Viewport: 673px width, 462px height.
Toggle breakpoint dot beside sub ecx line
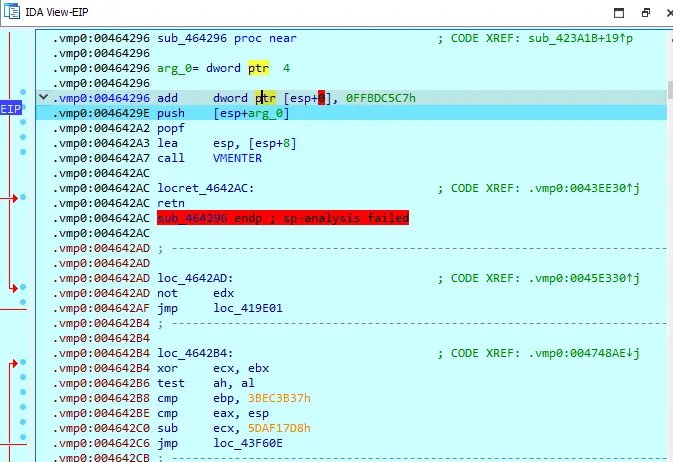point(23,422)
